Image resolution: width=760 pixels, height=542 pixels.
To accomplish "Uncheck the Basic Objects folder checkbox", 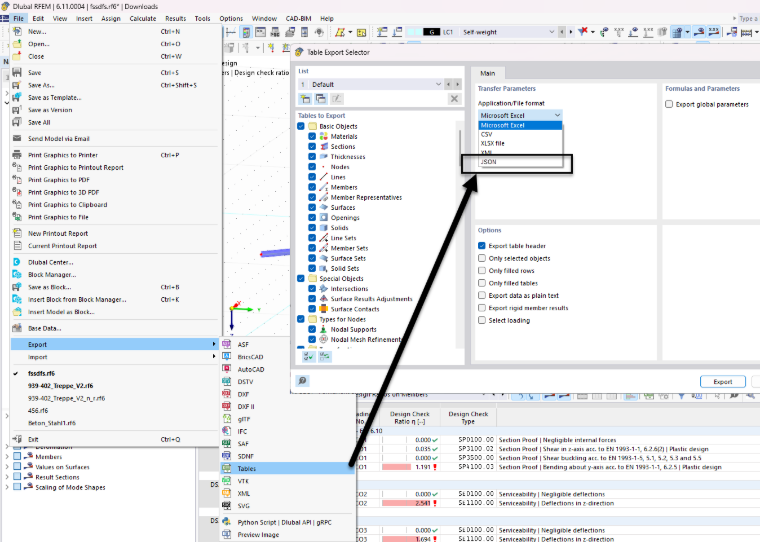I will [301, 126].
